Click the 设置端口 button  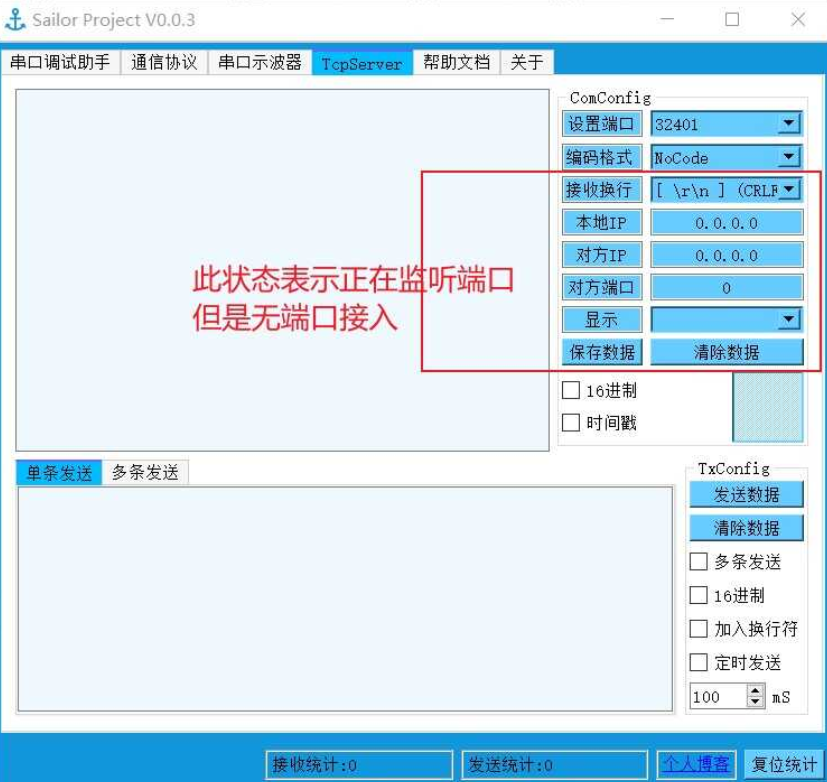[x=600, y=124]
